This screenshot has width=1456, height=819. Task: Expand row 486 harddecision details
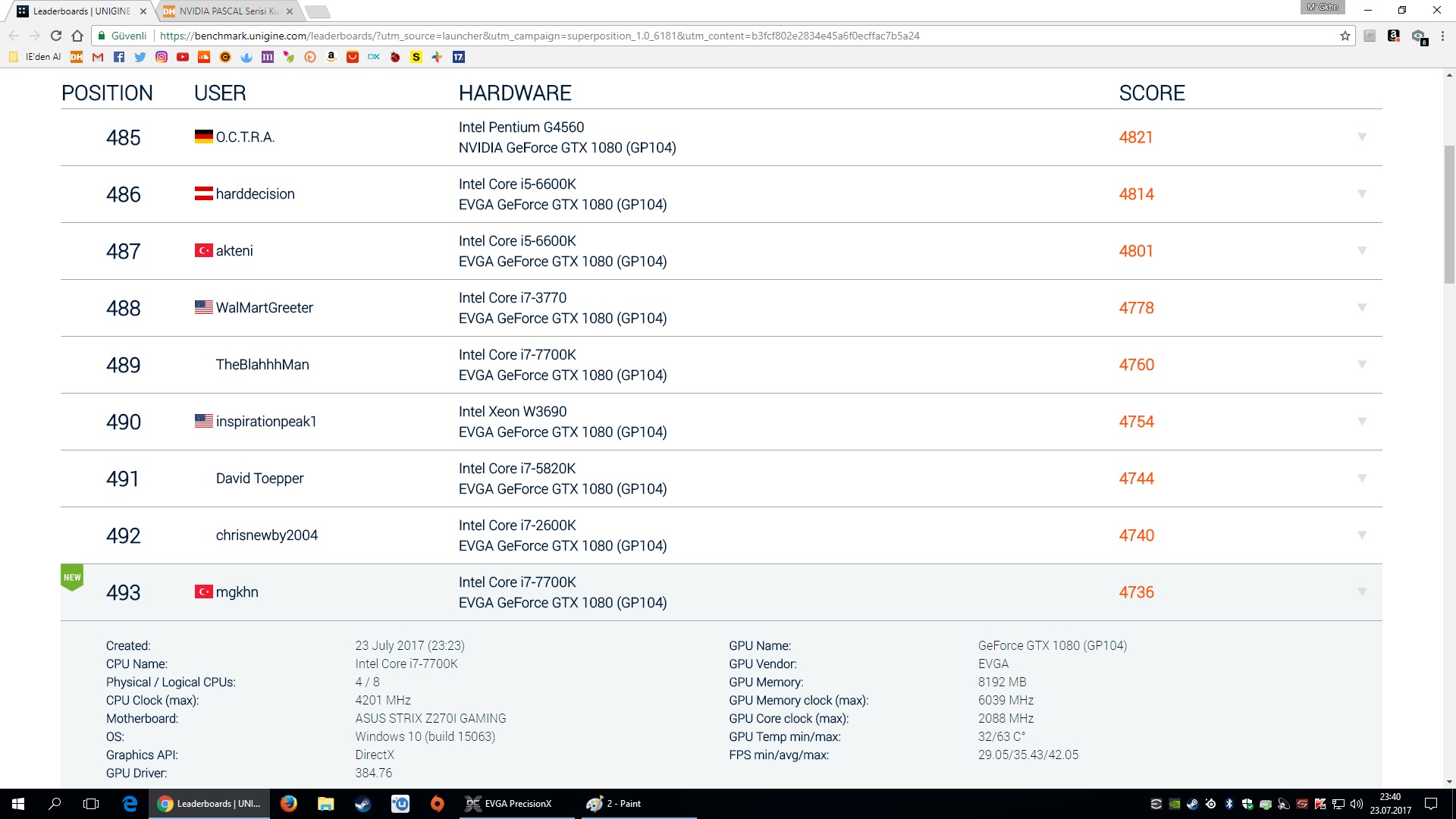(1362, 194)
